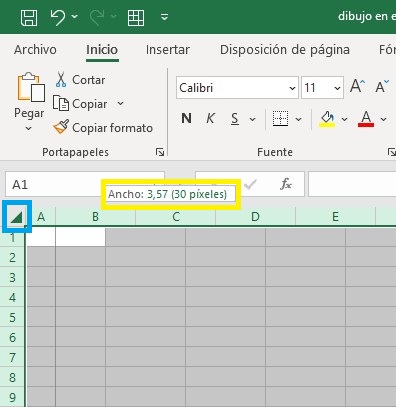
Task: Click the table grid quick access icon
Action: (136, 17)
